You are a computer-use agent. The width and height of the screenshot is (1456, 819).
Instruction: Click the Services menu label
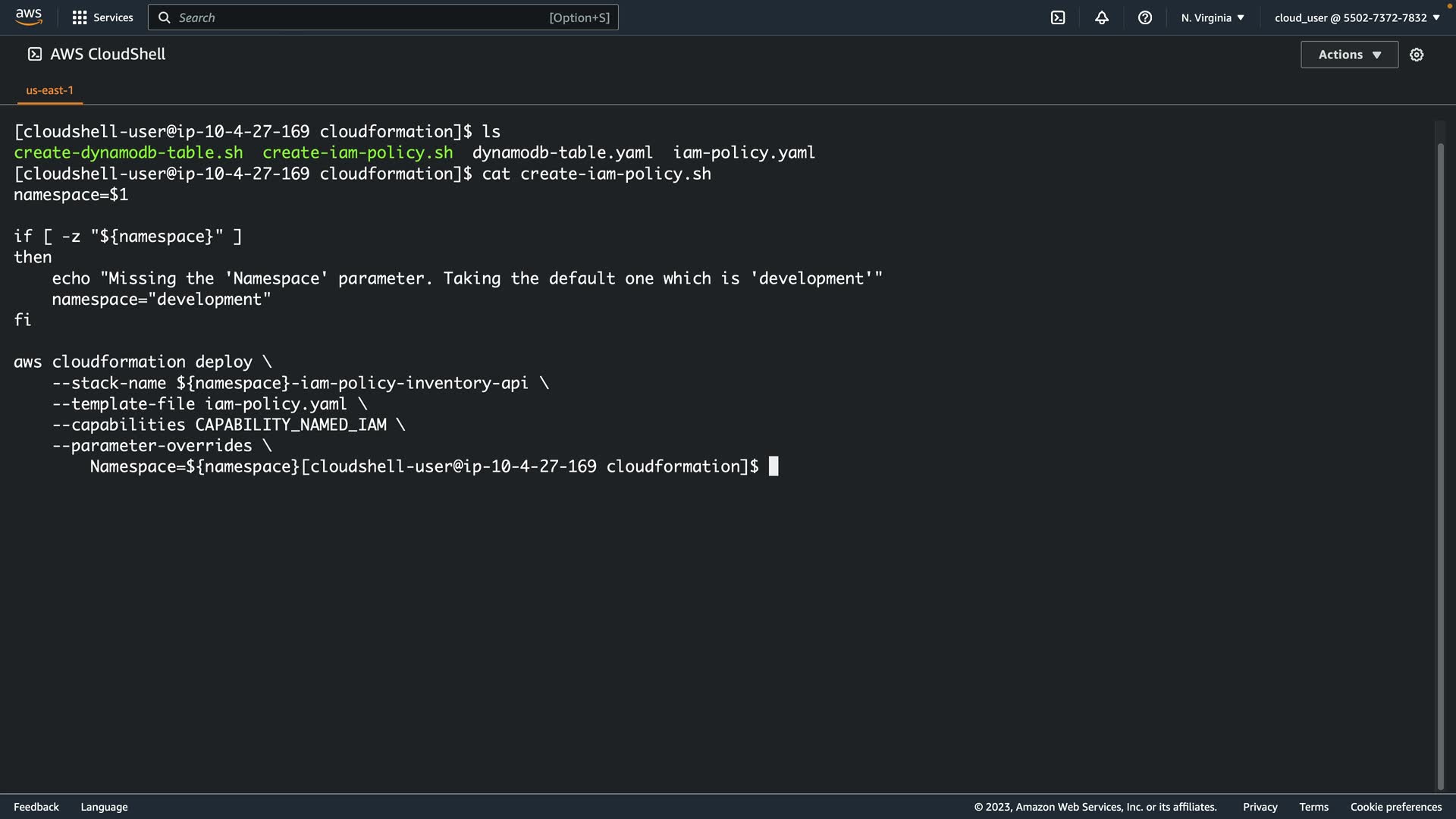[x=113, y=17]
